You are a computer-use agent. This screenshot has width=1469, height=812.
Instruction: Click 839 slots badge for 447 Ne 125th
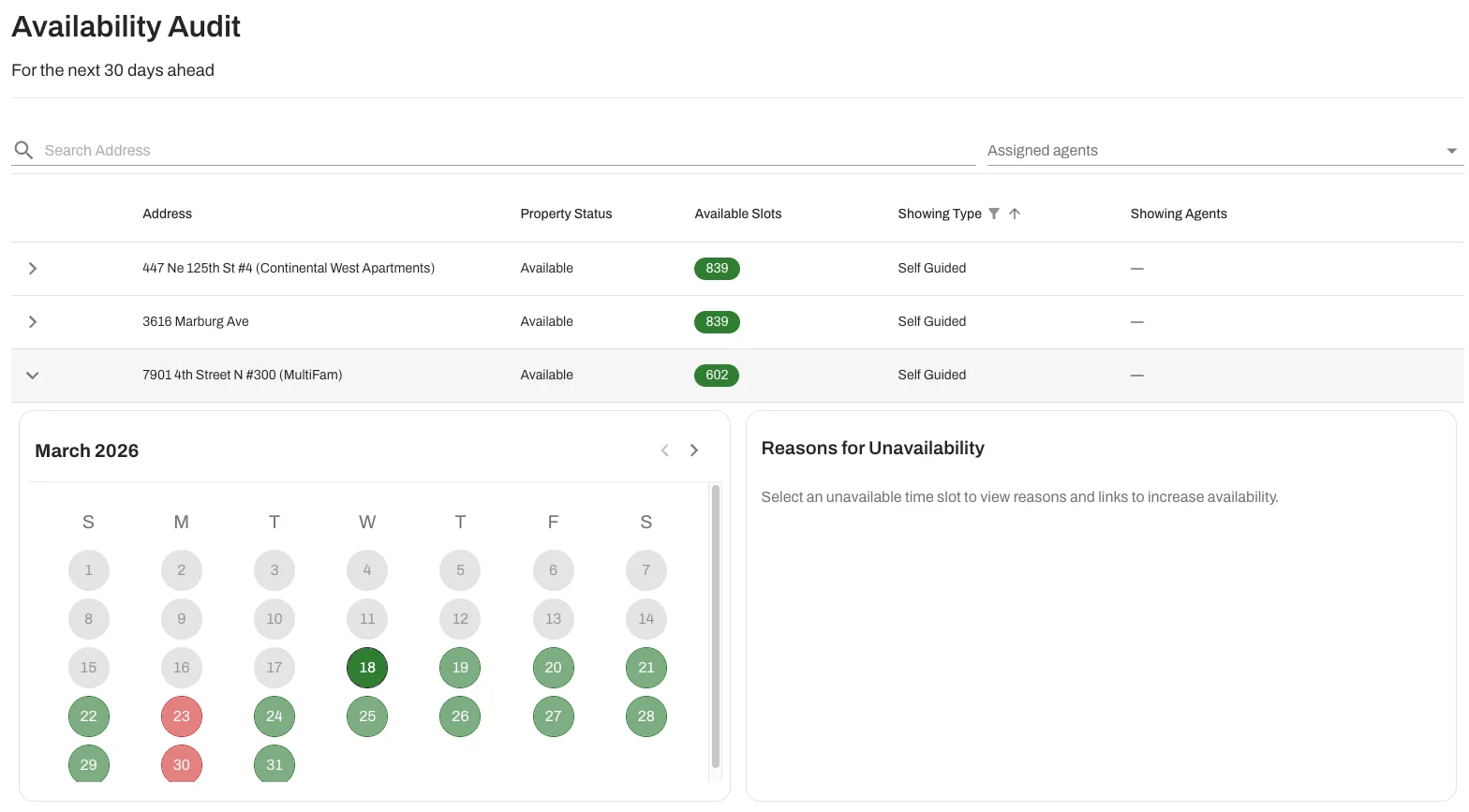tap(717, 269)
